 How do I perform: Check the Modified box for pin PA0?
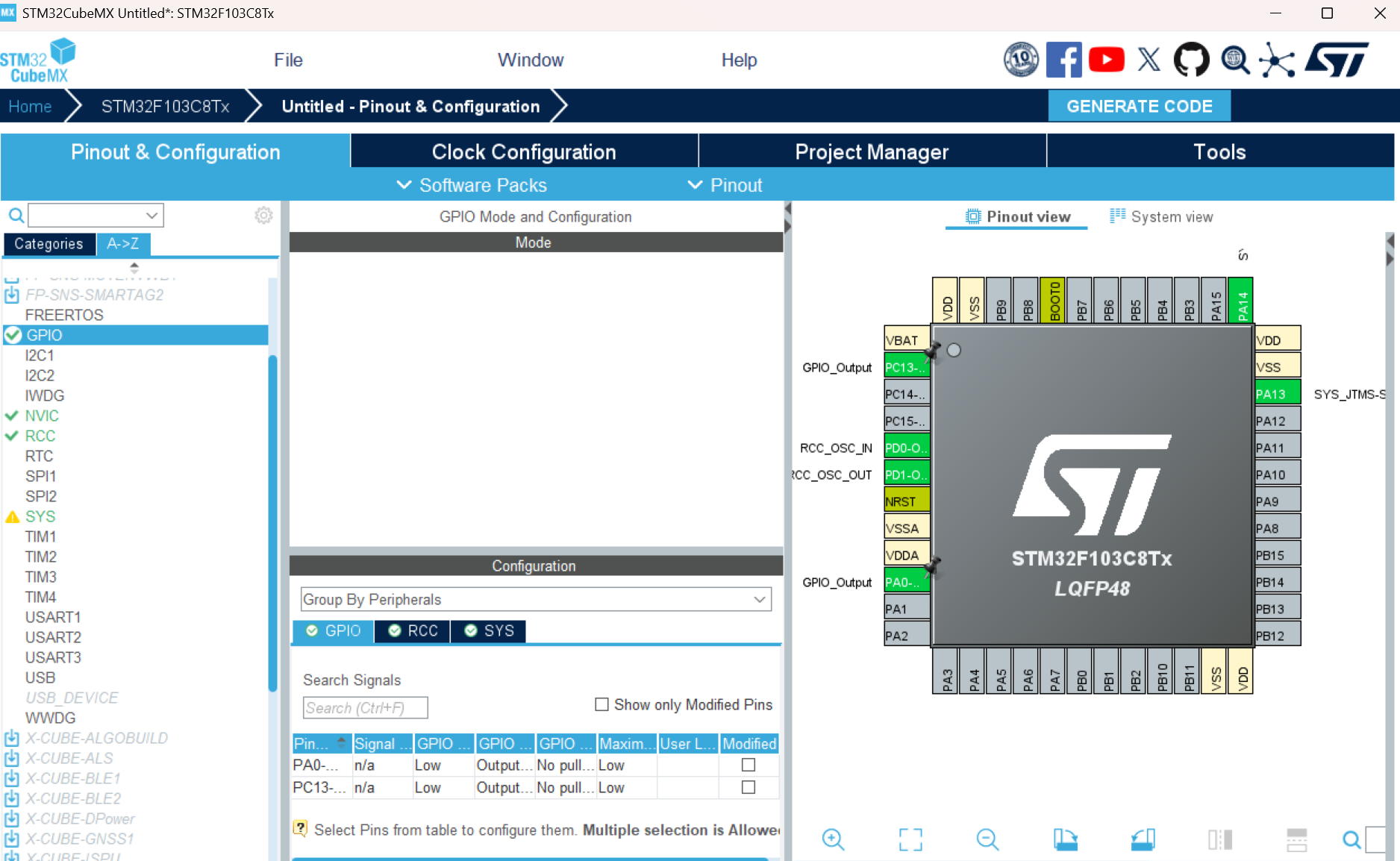(x=749, y=765)
